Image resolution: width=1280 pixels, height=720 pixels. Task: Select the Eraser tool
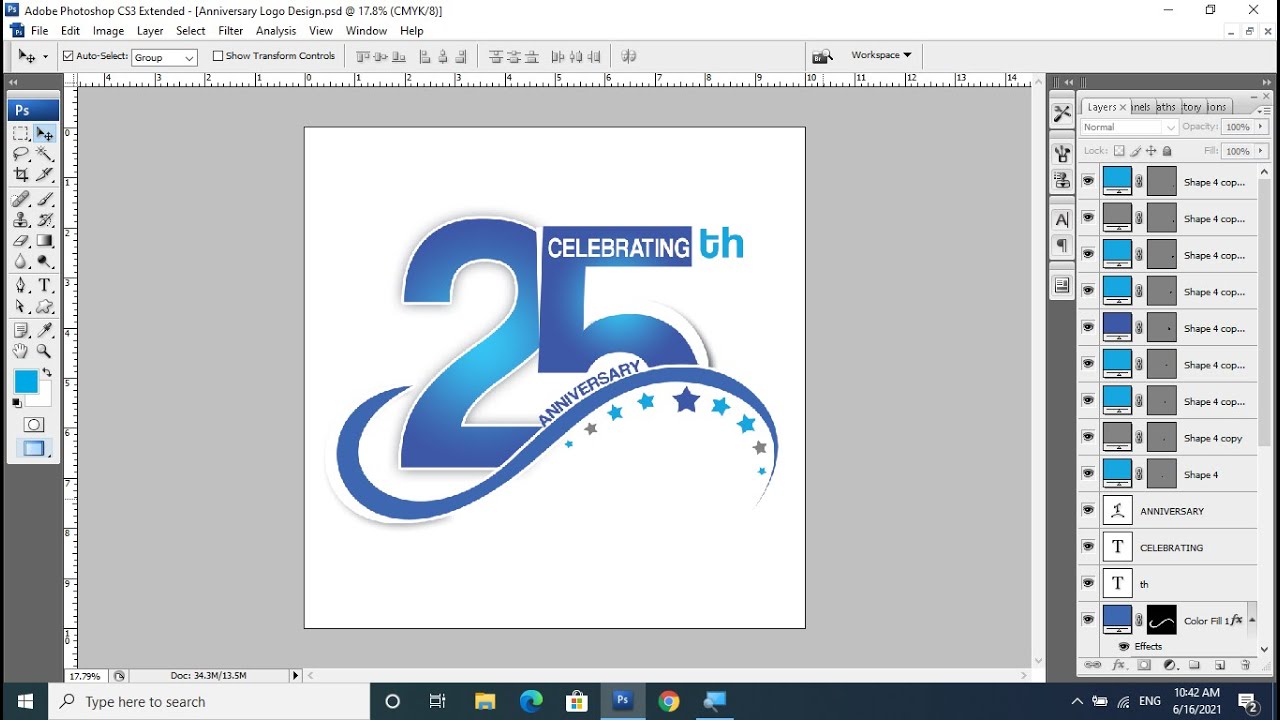21,241
